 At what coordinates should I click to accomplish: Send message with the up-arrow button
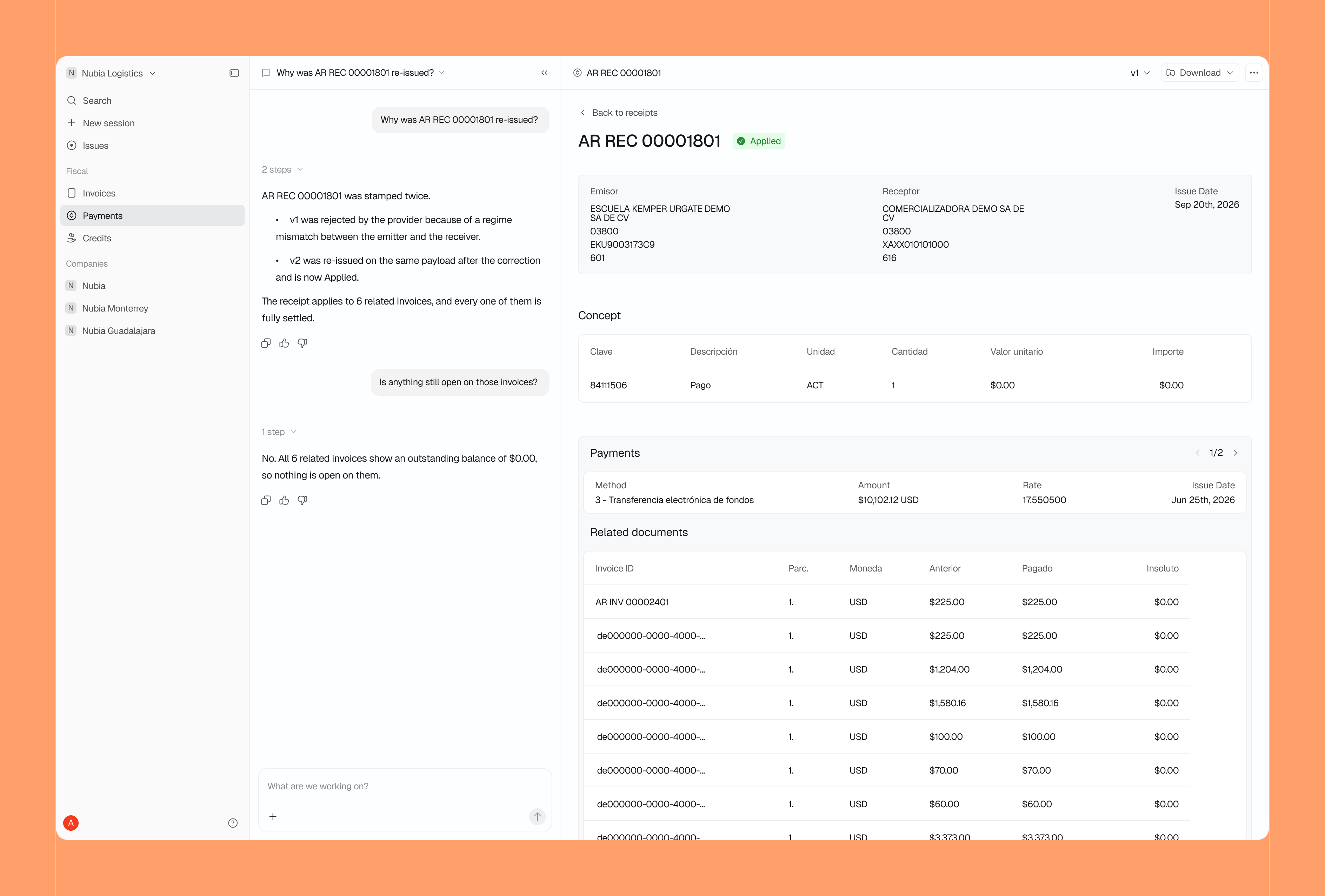pos(537,816)
